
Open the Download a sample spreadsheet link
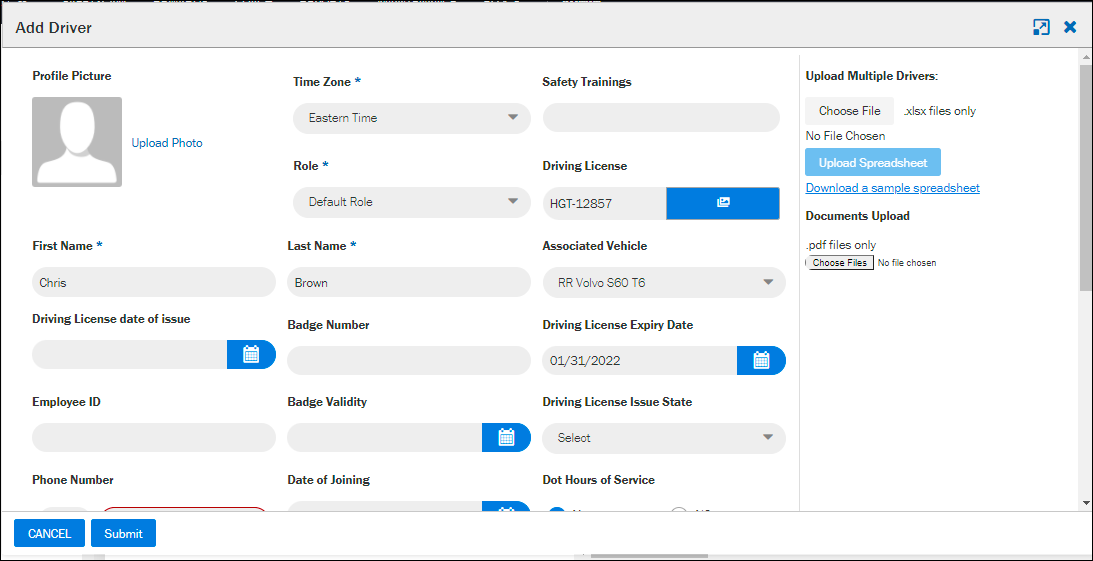(892, 188)
